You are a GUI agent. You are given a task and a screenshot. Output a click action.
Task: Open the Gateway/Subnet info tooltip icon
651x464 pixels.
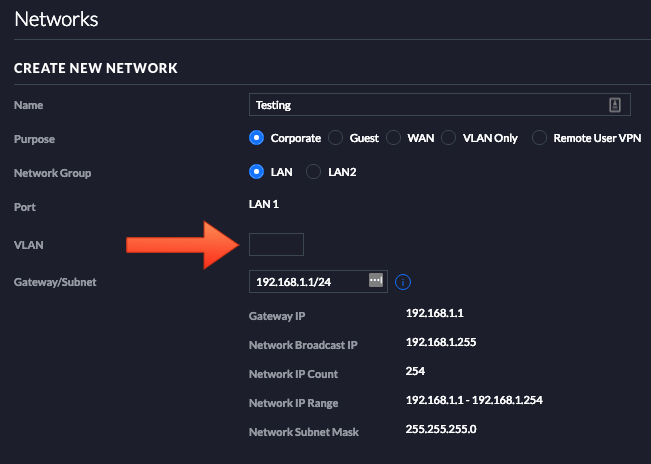tap(403, 282)
